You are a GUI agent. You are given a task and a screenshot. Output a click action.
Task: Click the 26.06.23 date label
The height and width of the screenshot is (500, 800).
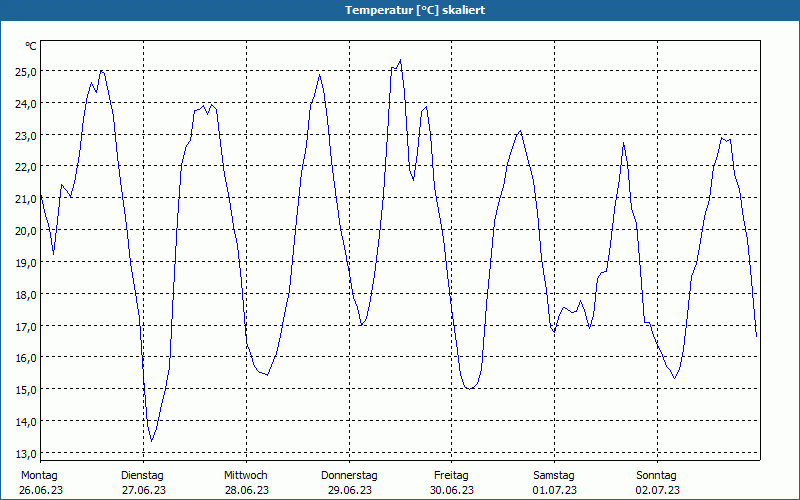pyautogui.click(x=39, y=490)
